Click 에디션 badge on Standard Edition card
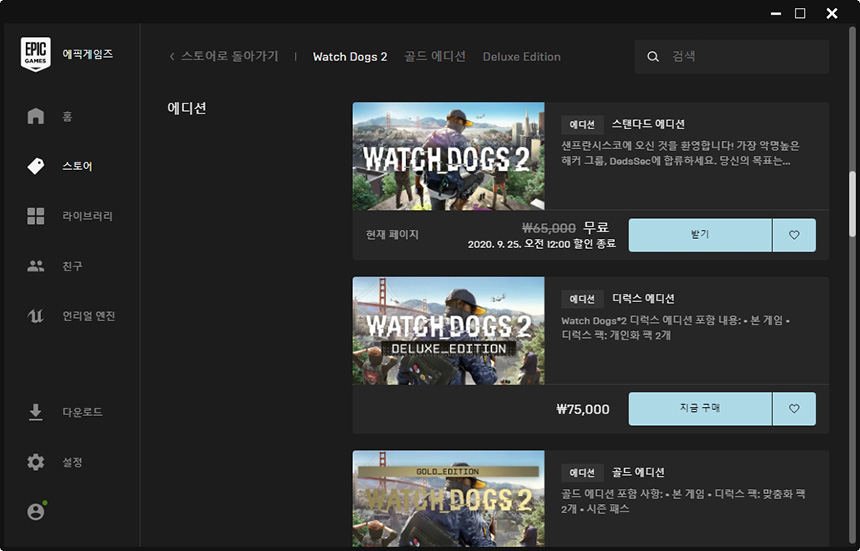The width and height of the screenshot is (860, 551). (582, 125)
